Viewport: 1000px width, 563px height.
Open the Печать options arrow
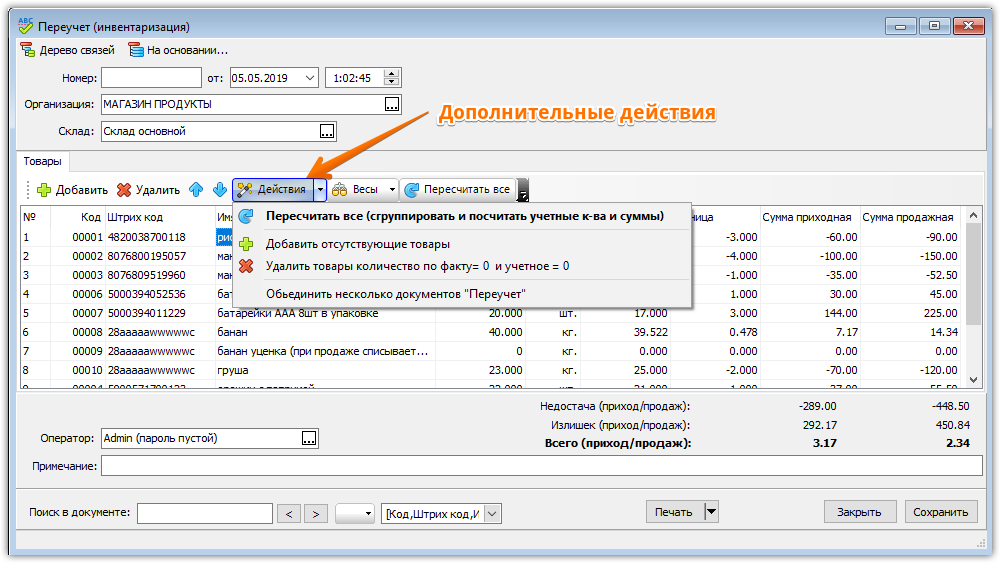[712, 512]
